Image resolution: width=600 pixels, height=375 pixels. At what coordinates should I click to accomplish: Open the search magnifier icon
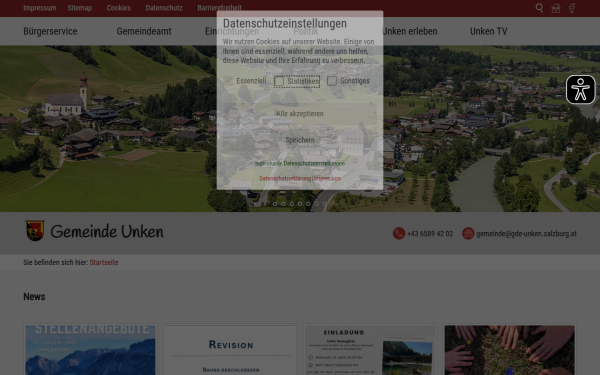click(539, 8)
